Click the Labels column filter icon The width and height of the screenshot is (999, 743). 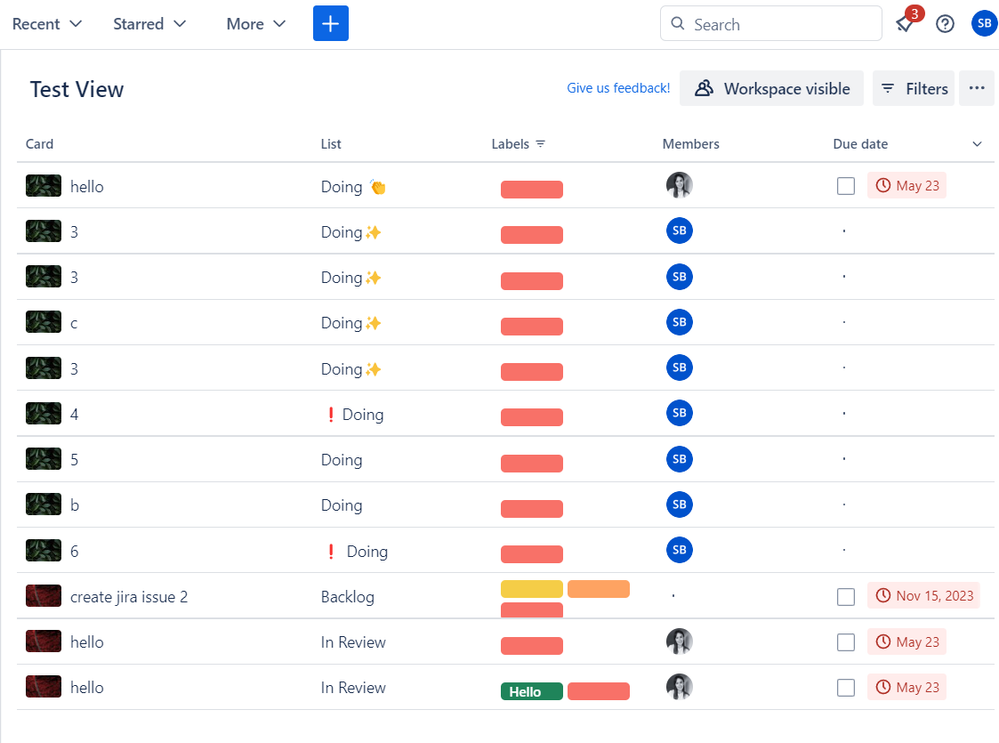541,144
